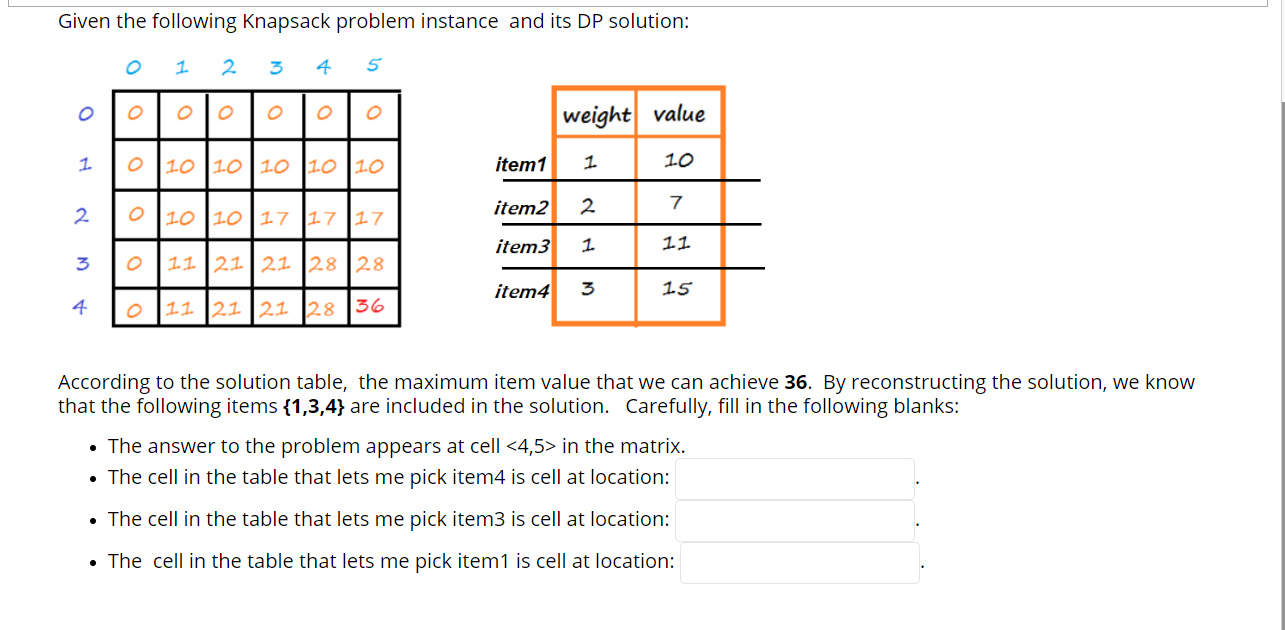Click the blank field for item1 location
The image size is (1285, 630).
[799, 561]
